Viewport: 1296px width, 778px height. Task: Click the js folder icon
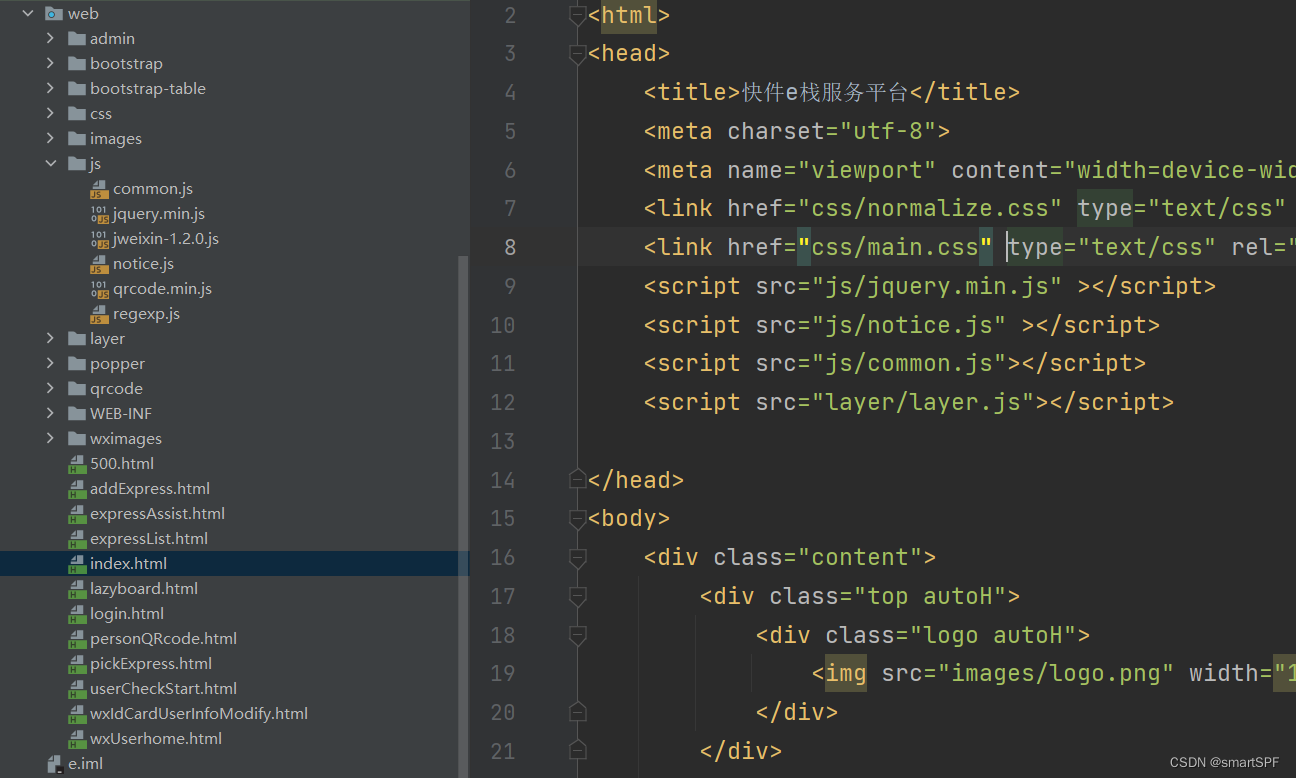click(x=77, y=164)
